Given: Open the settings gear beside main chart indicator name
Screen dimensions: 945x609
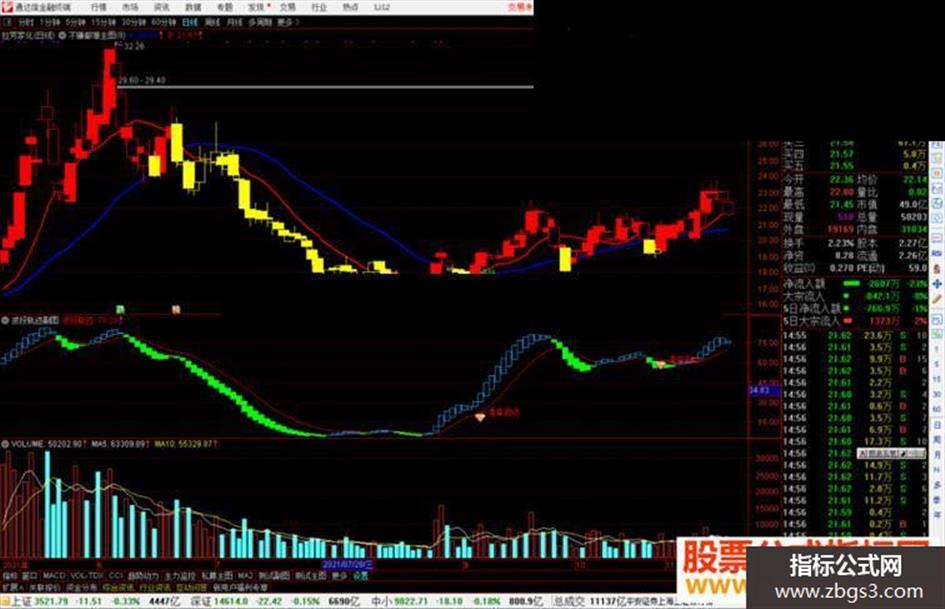Looking at the screenshot, I should point(62,35).
